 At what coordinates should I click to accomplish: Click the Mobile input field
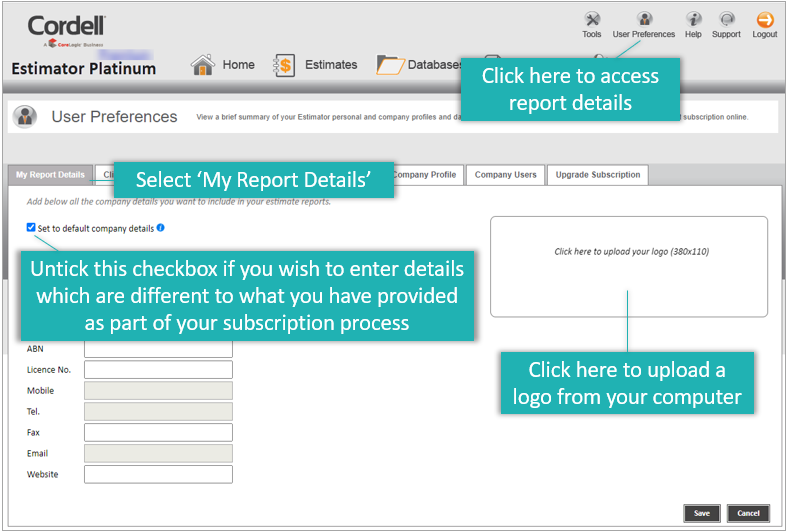point(158,391)
